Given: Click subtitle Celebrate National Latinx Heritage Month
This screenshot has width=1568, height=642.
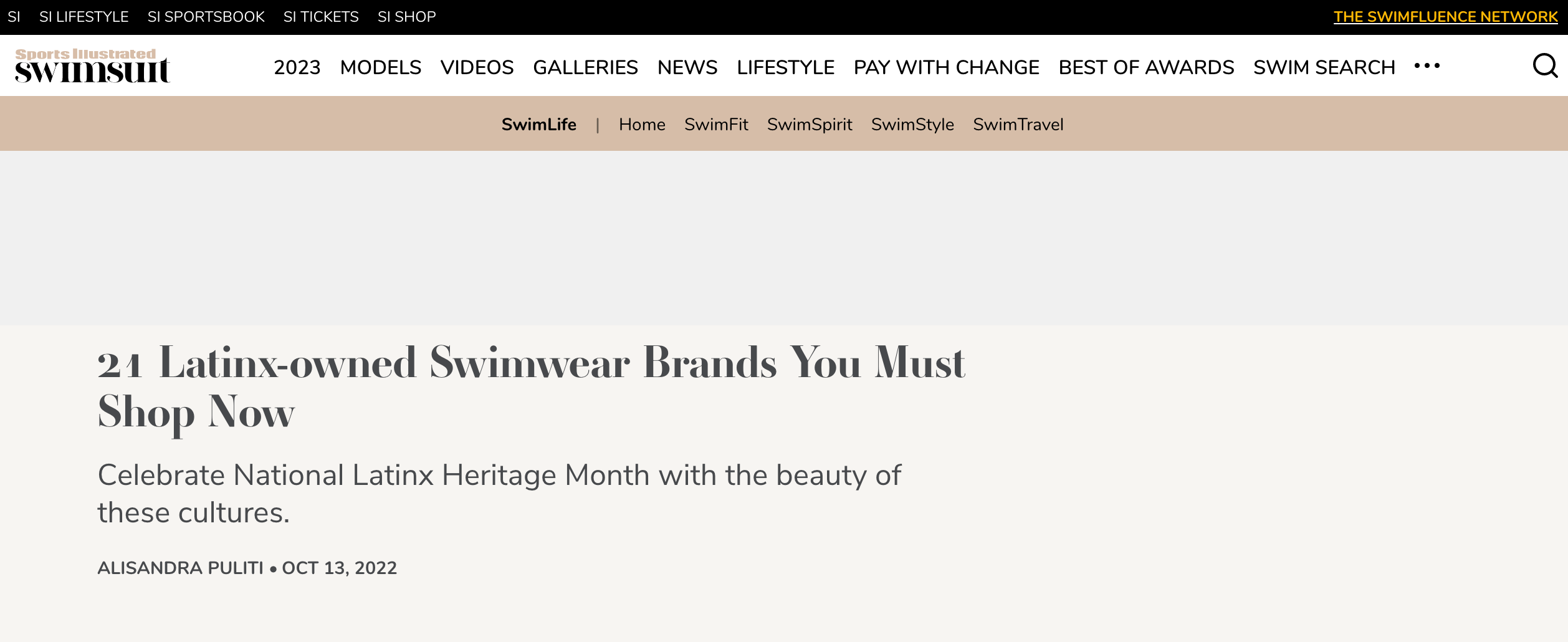Looking at the screenshot, I should [x=499, y=494].
